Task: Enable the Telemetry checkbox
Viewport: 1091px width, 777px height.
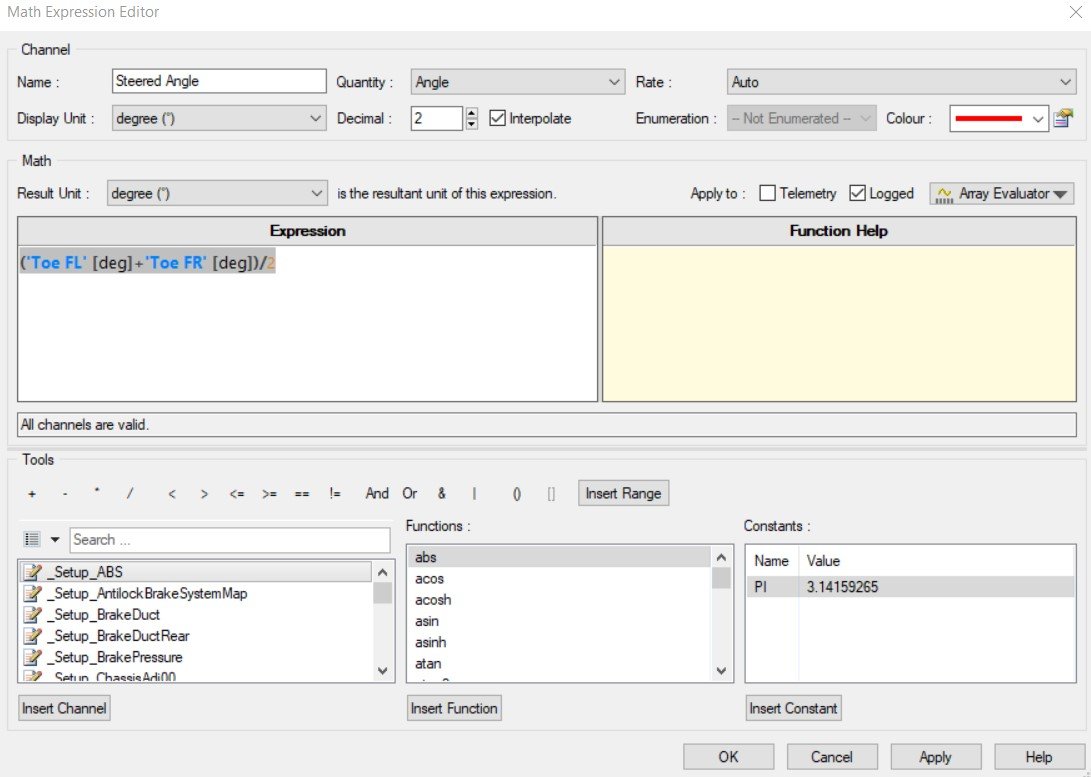Action: (767, 194)
